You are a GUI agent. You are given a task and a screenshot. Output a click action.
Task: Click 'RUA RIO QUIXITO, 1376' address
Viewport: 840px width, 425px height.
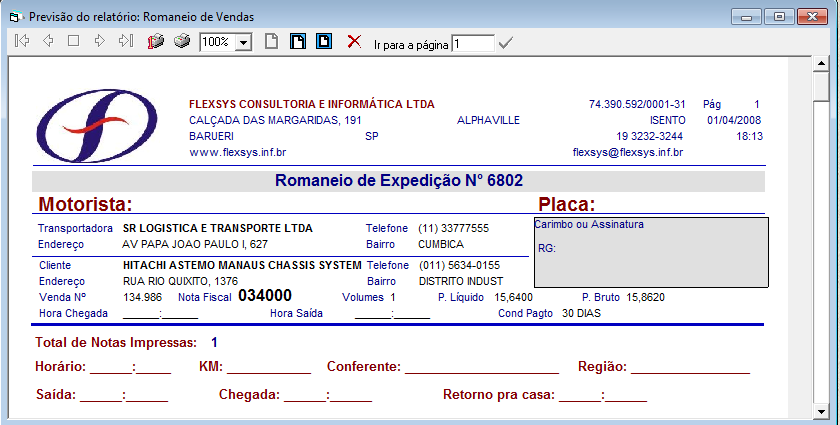[181, 281]
